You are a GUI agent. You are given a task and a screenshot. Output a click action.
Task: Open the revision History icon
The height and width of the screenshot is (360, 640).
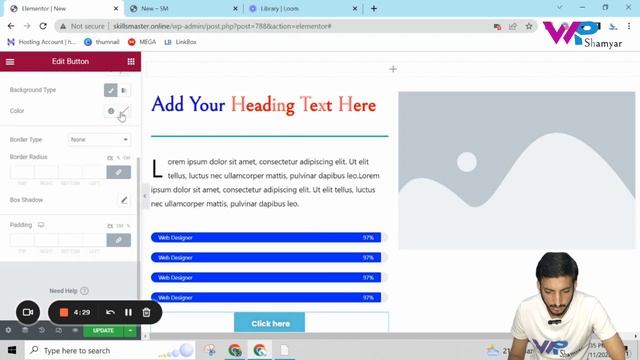click(42, 330)
